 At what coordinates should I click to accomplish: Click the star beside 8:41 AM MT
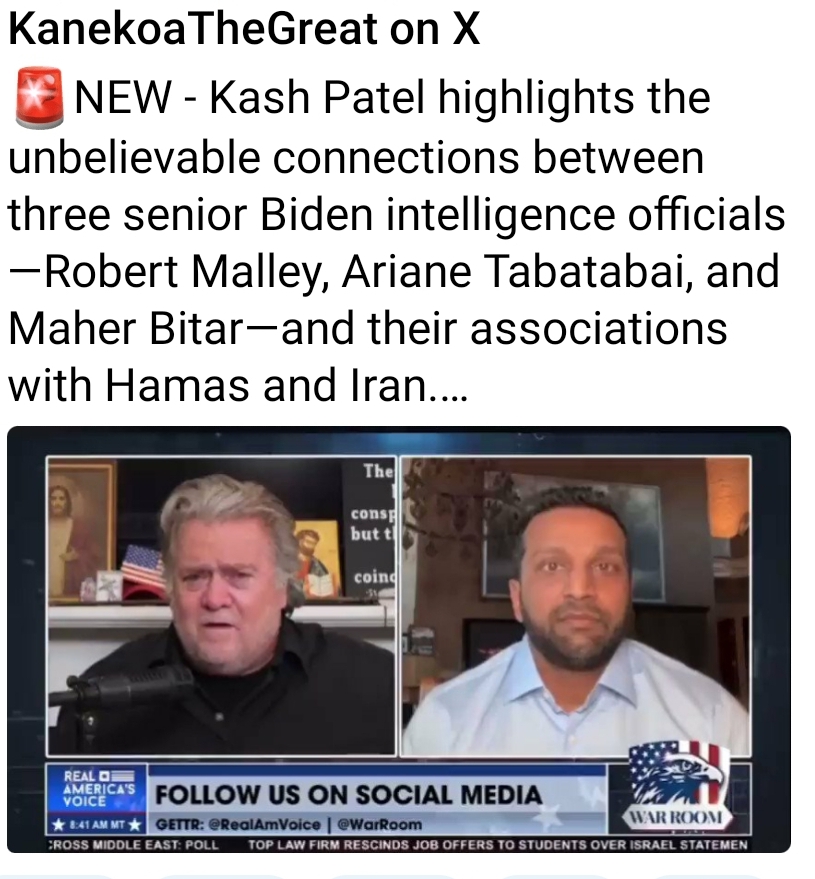[x=57, y=825]
